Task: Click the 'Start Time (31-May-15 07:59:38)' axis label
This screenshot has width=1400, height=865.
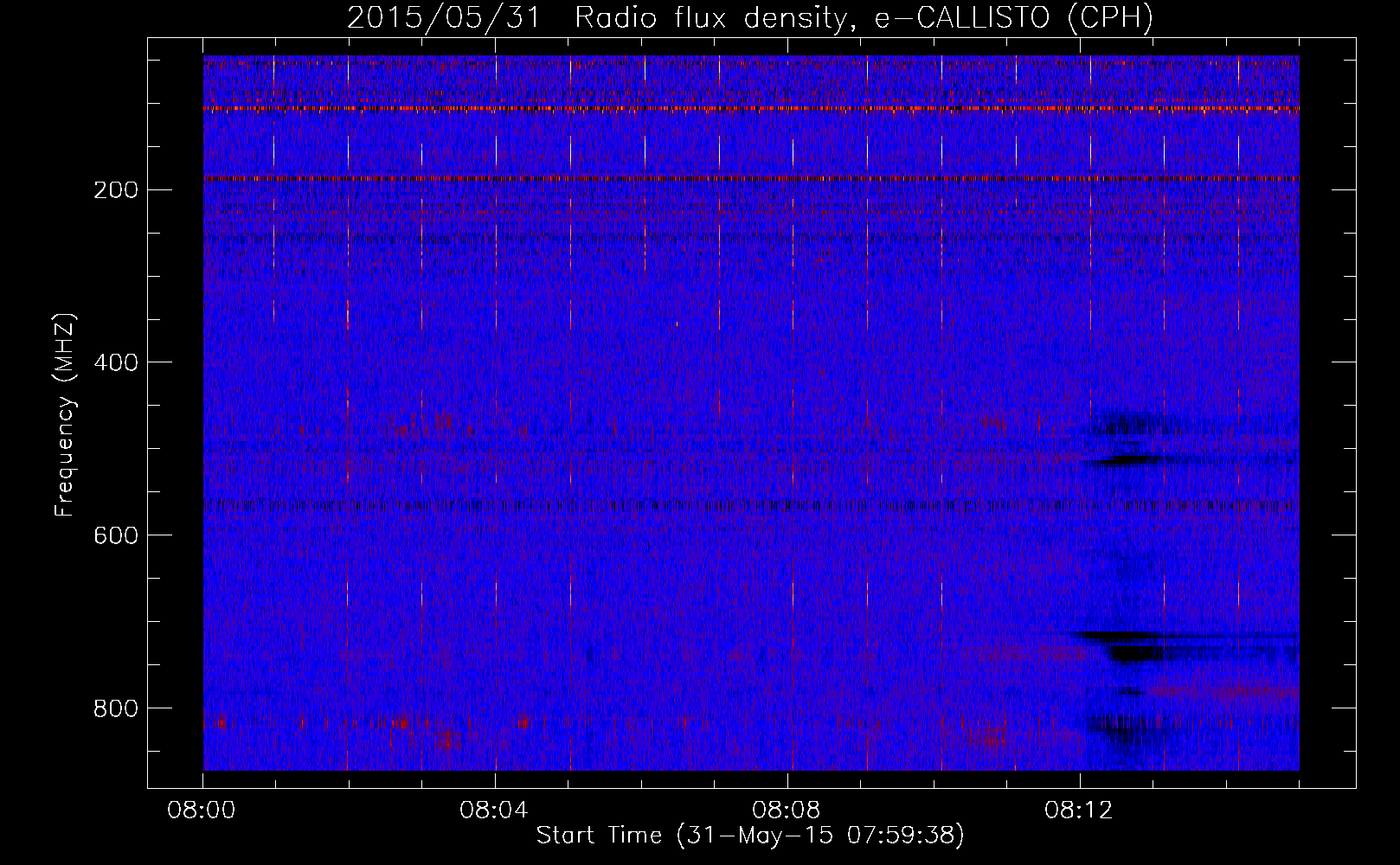Action: 750,836
